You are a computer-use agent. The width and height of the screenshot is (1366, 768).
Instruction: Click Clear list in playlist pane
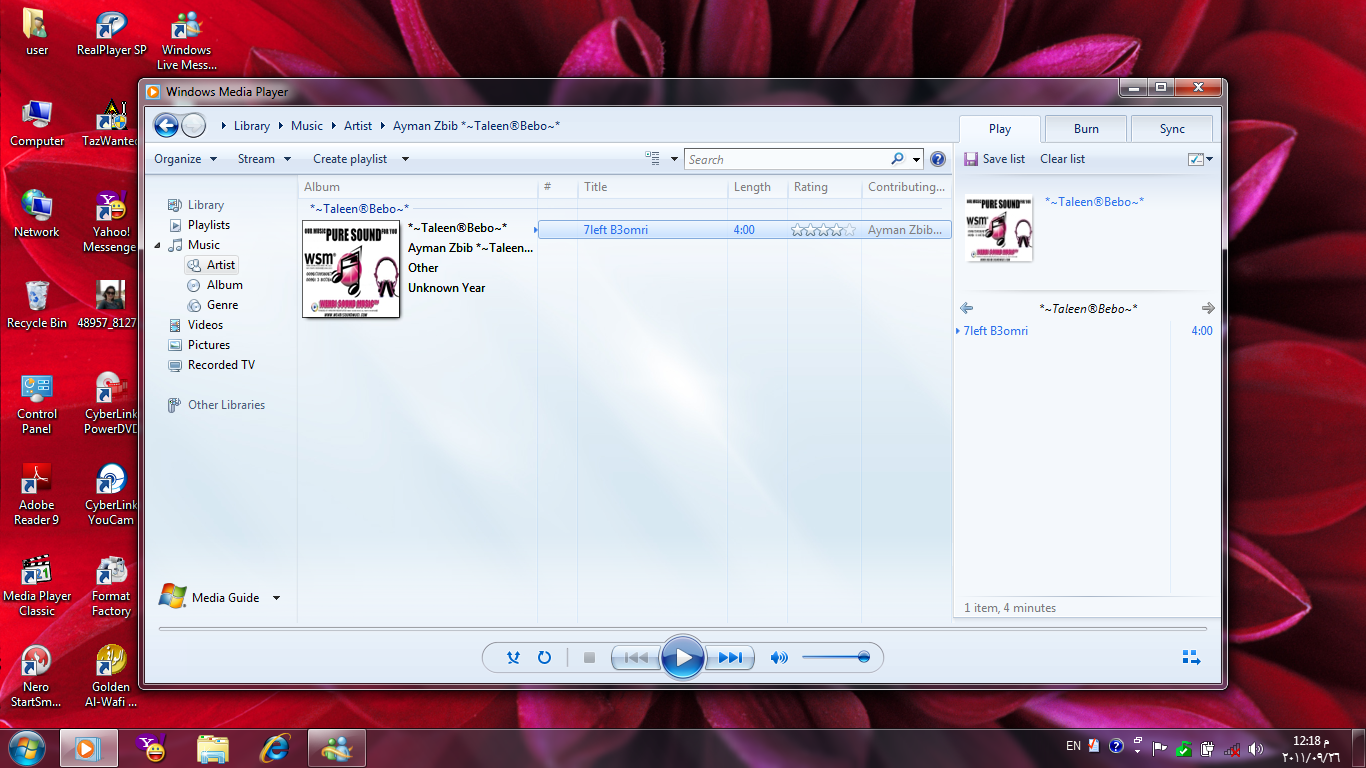(1062, 159)
